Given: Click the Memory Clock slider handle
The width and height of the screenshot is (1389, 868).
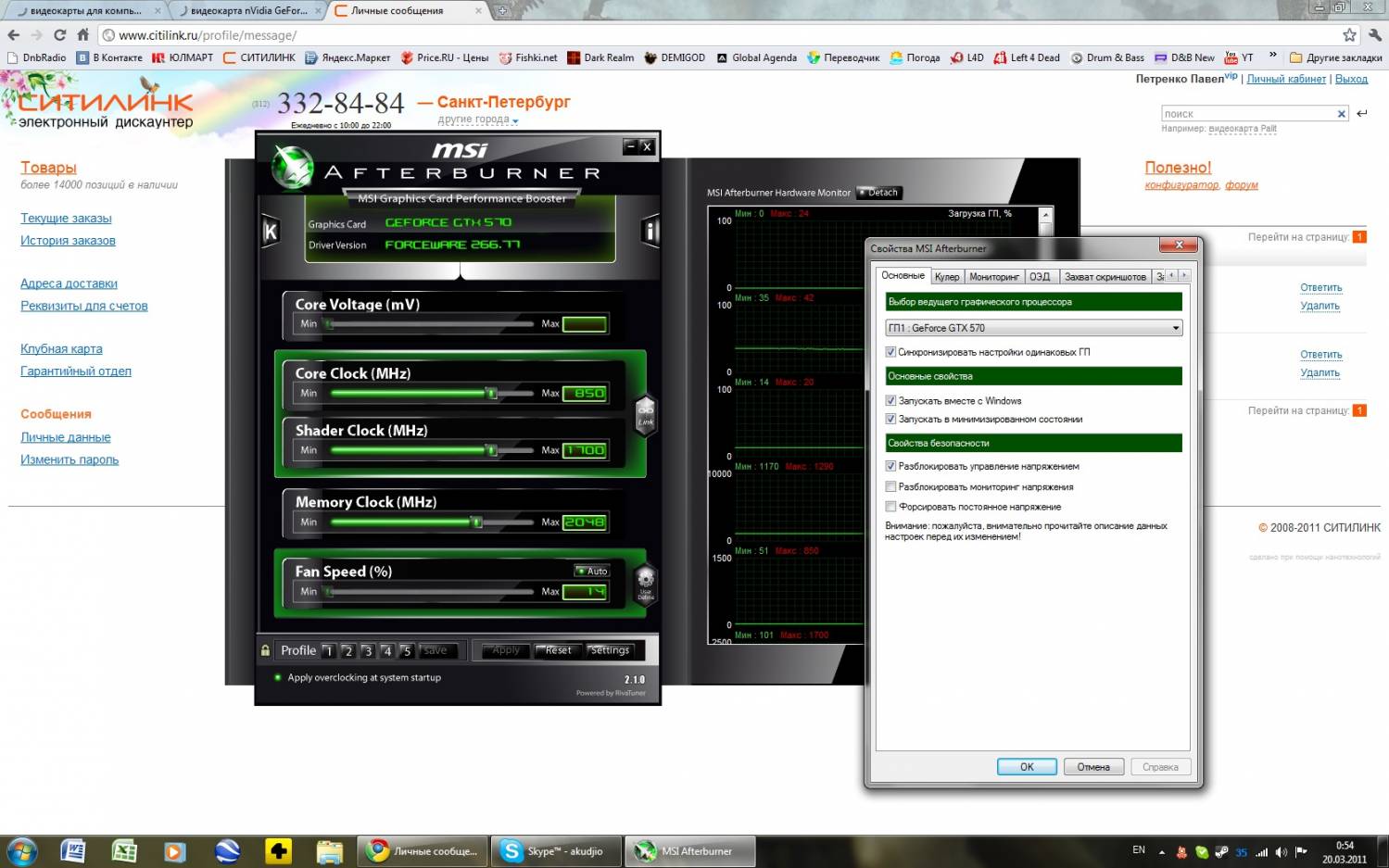Looking at the screenshot, I should point(477,522).
